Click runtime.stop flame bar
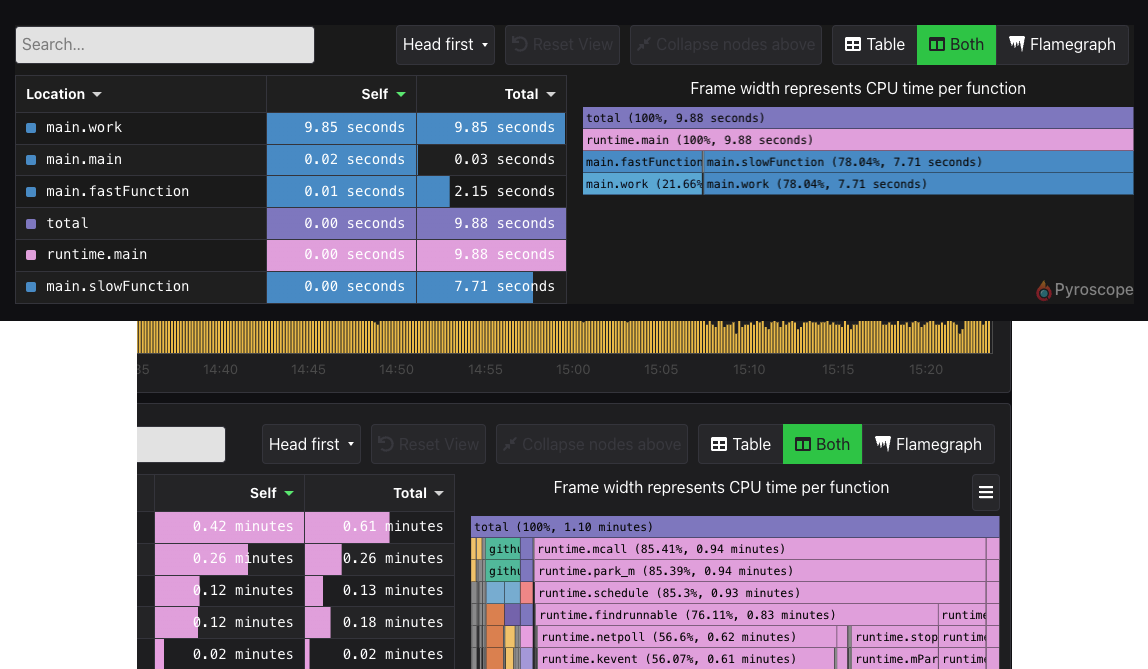The height and width of the screenshot is (669, 1148). coord(895,637)
